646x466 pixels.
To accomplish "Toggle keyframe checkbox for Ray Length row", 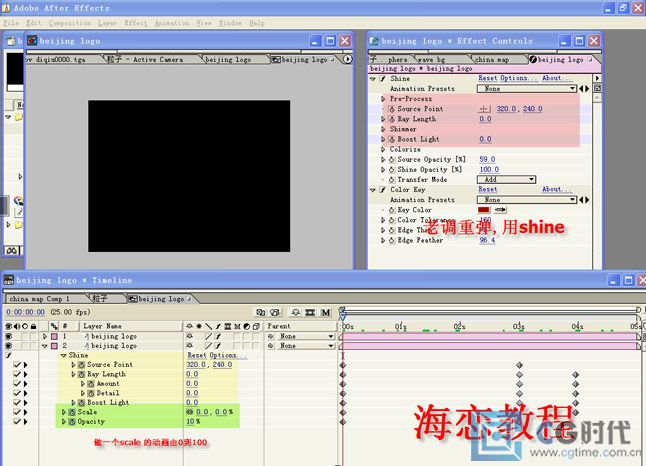I will tap(17, 374).
